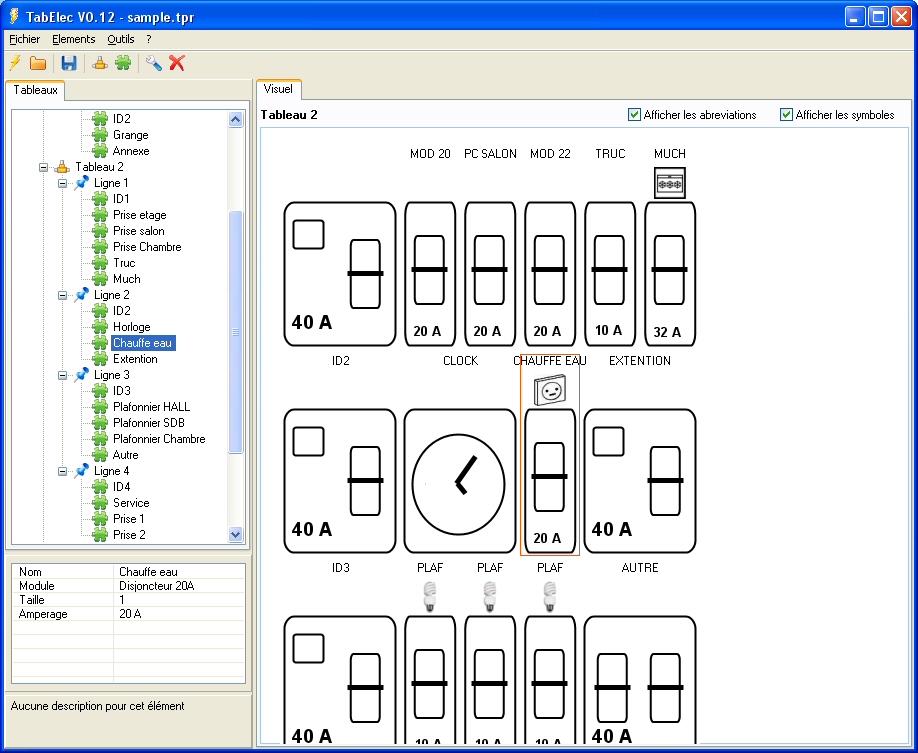The width and height of the screenshot is (918, 753).
Task: Click the orange add-tableau toolbar icon
Action: point(100,63)
